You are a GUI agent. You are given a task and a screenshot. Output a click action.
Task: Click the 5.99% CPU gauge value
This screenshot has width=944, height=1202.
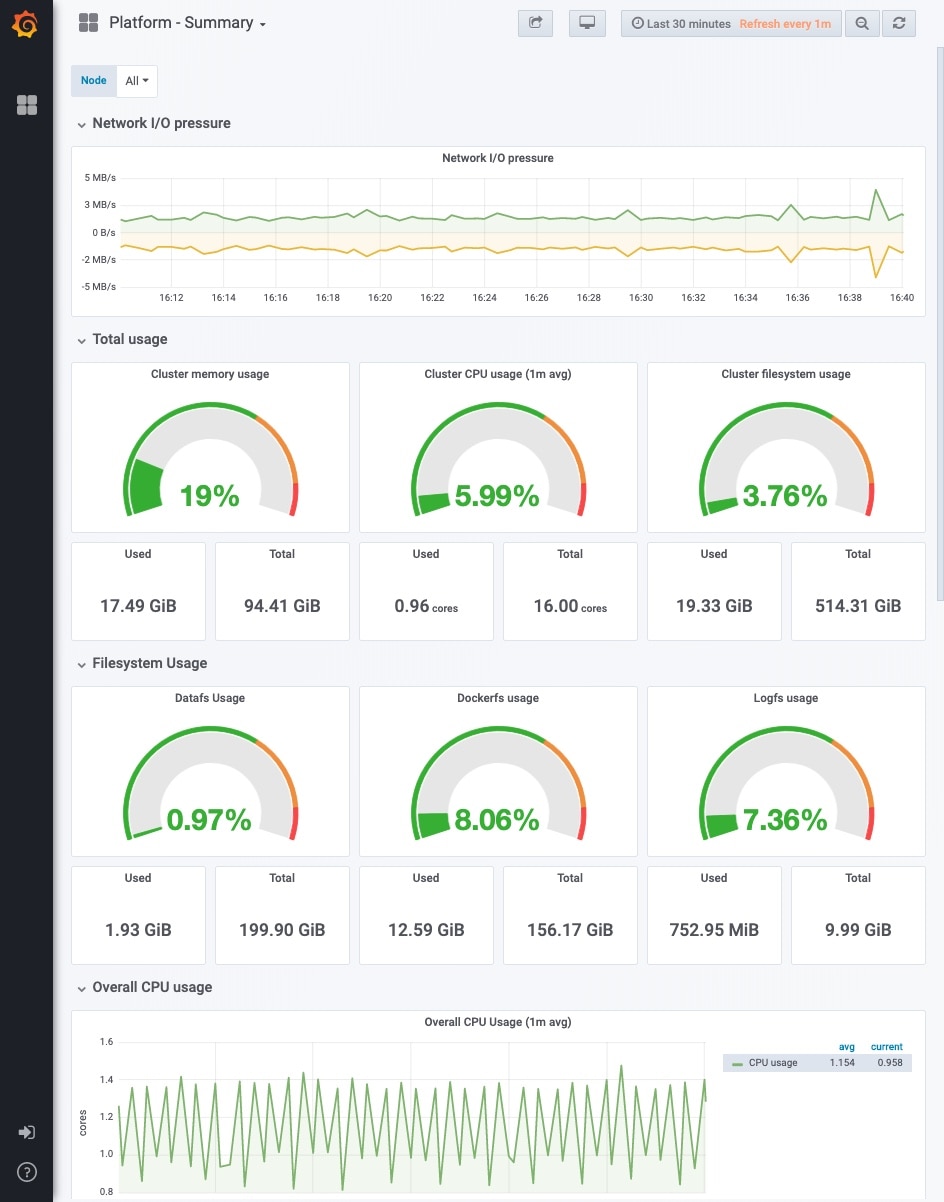point(497,495)
